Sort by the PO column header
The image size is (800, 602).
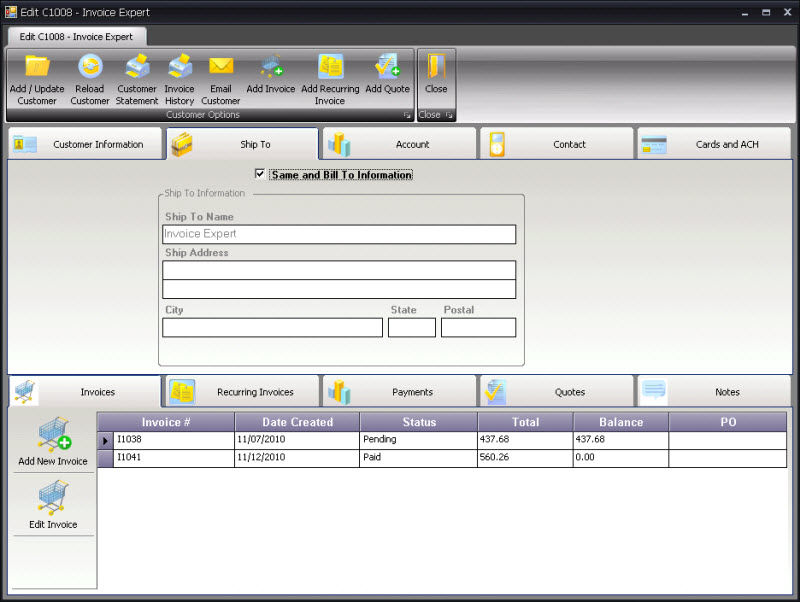[x=728, y=422]
